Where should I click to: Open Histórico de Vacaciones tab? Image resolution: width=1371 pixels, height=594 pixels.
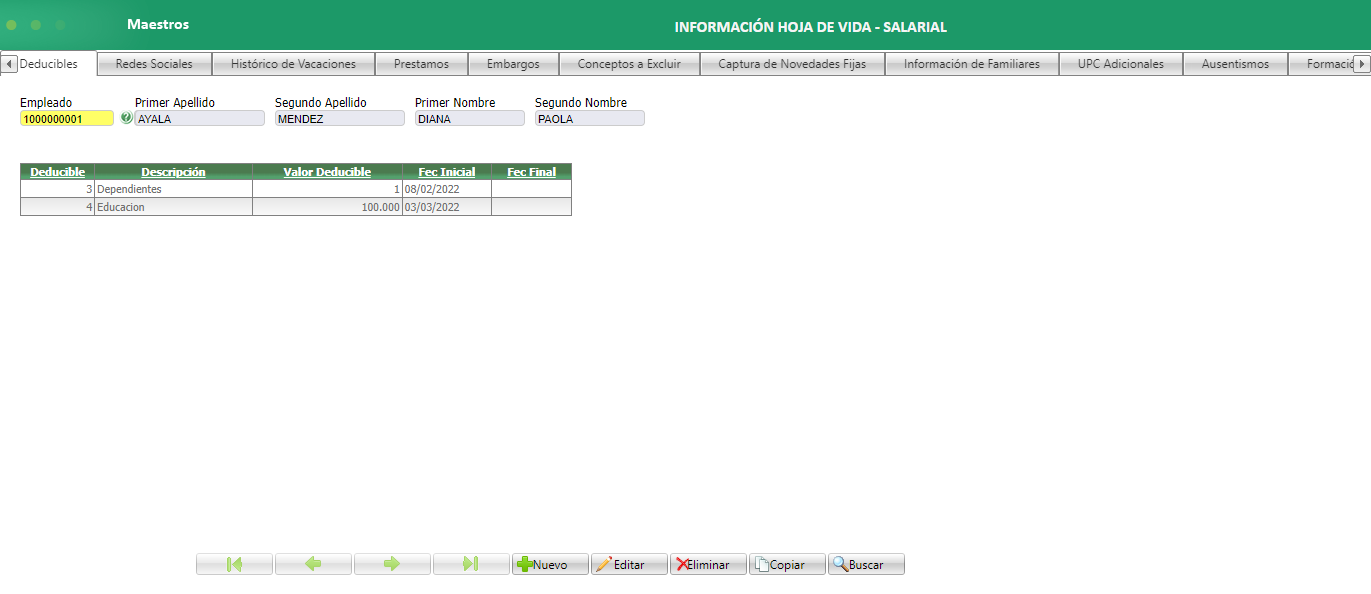click(293, 64)
